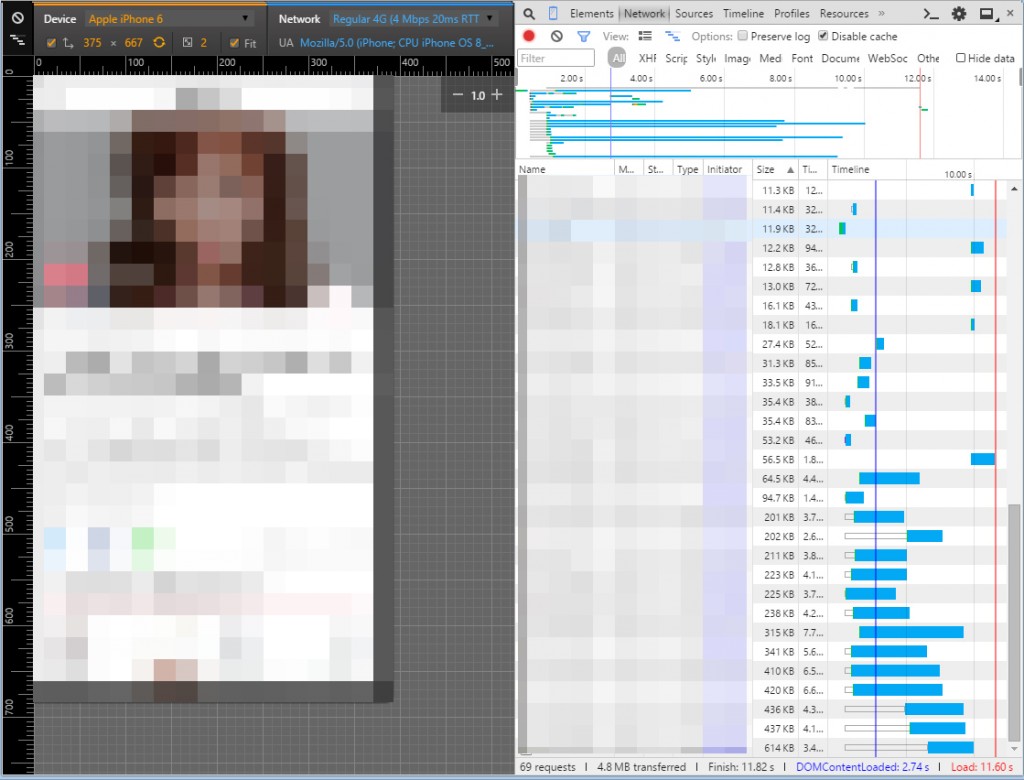Viewport: 1024px width, 780px height.
Task: Enable Preserve log checkbox
Action: point(743,36)
